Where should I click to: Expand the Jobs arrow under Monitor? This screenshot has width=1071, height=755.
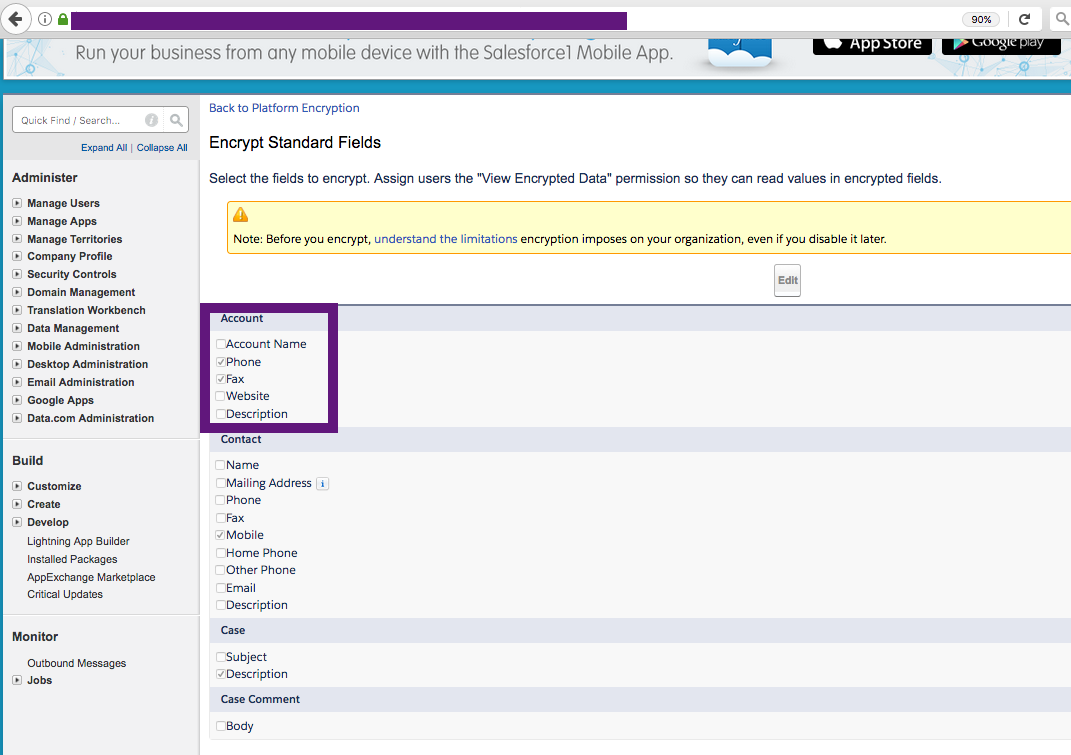[x=17, y=680]
